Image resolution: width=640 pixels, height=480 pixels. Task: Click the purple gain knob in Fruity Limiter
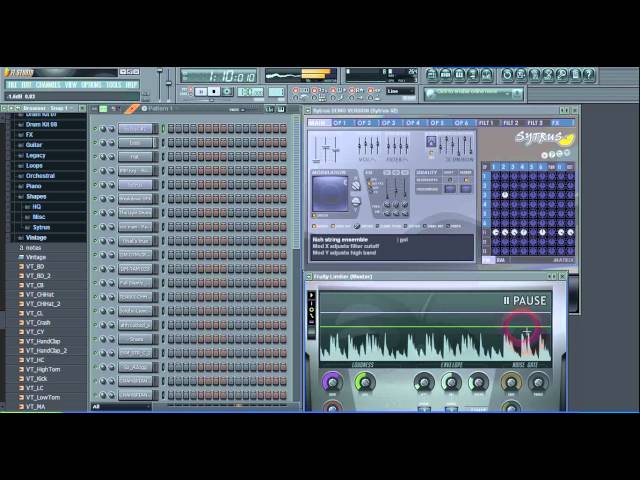pyautogui.click(x=333, y=382)
